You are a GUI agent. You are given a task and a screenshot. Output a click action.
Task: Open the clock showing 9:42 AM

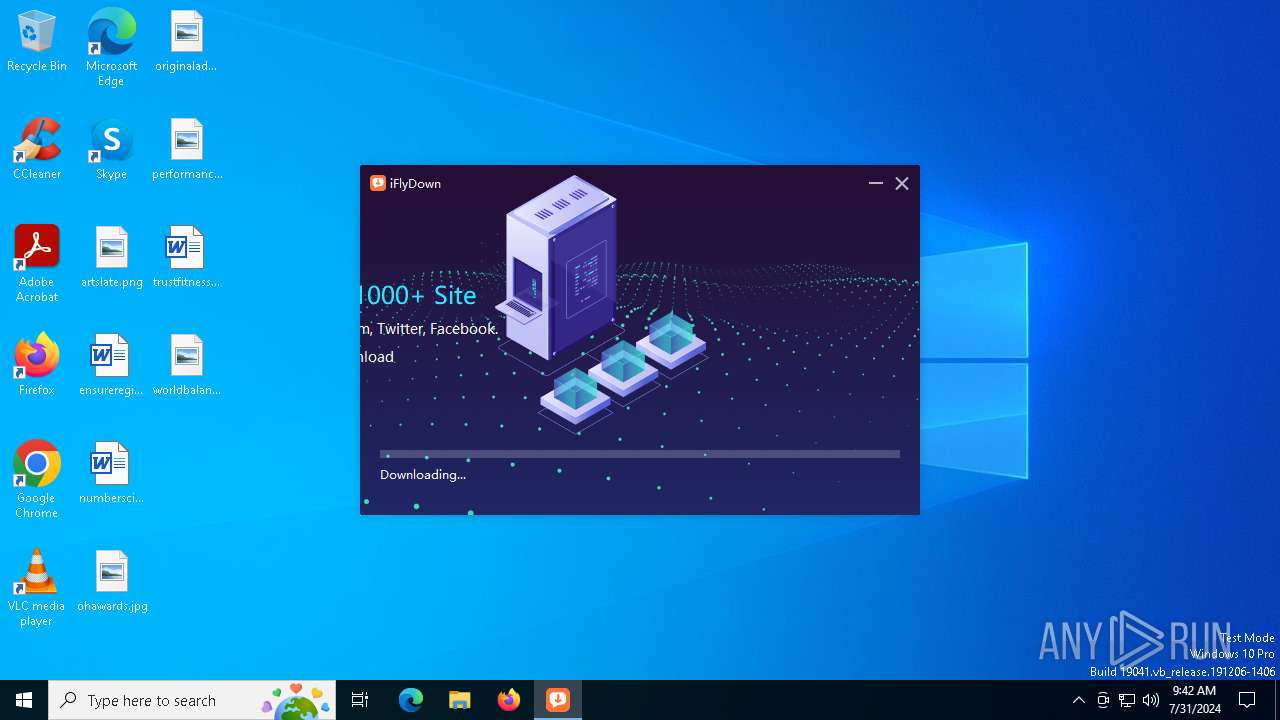[x=1194, y=700]
